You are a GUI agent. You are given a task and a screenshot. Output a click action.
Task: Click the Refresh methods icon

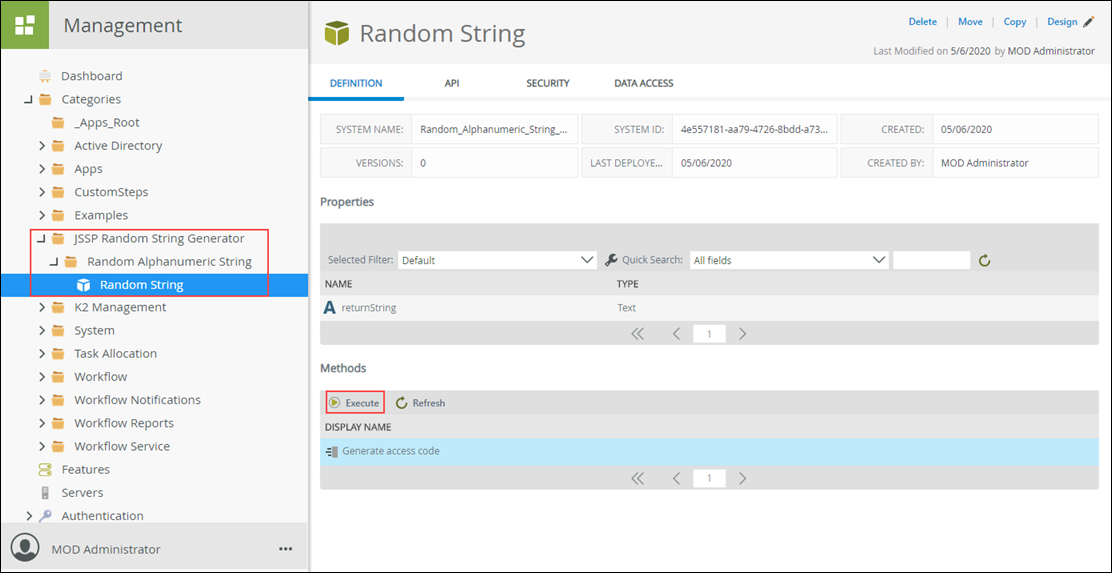click(402, 403)
